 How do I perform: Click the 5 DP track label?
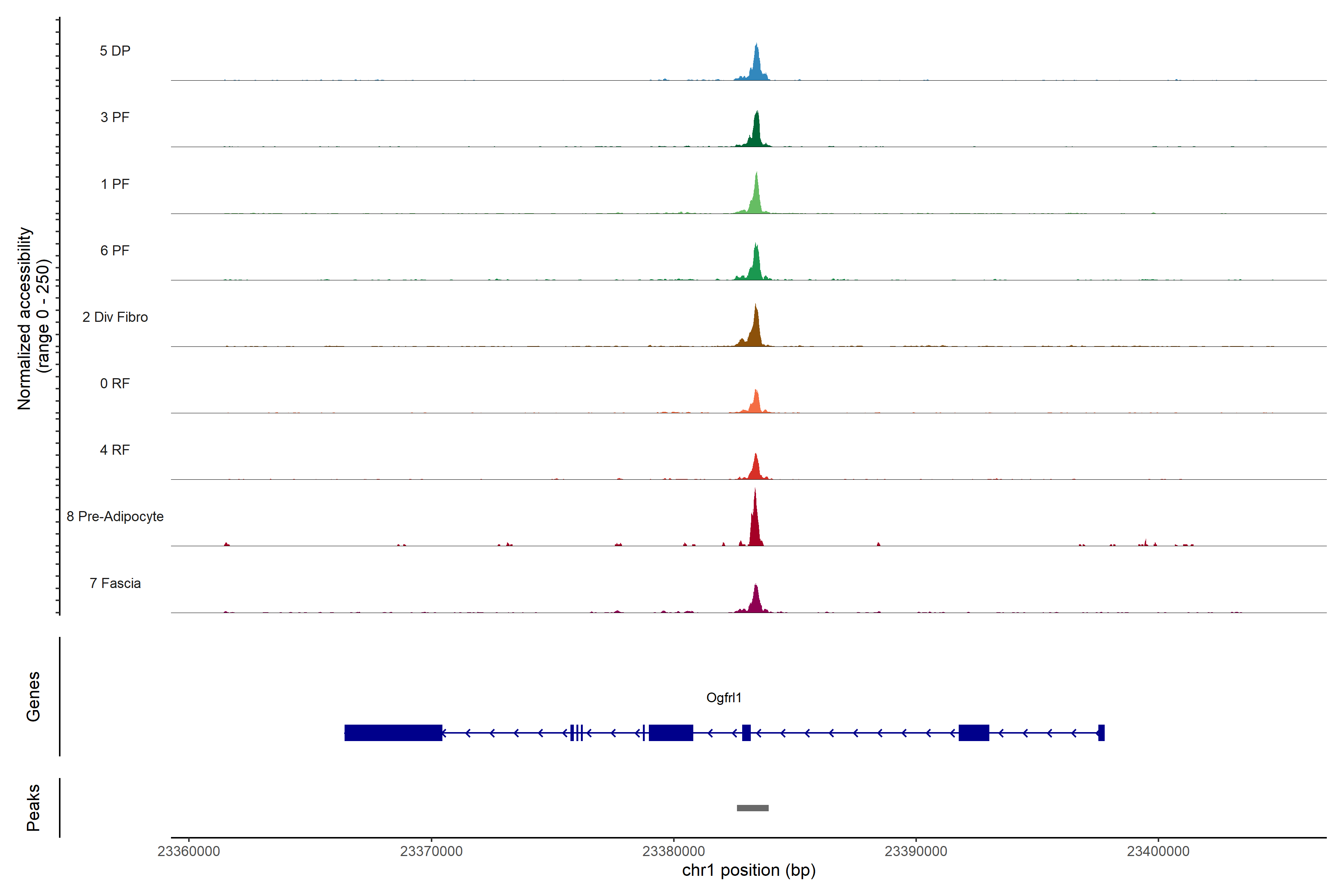115,51
